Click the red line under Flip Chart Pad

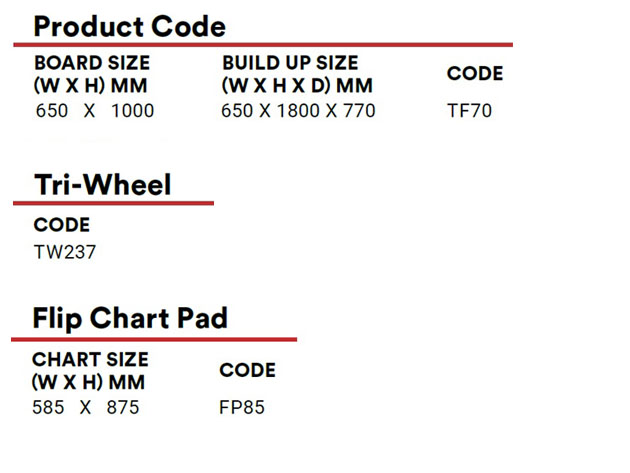154,339
